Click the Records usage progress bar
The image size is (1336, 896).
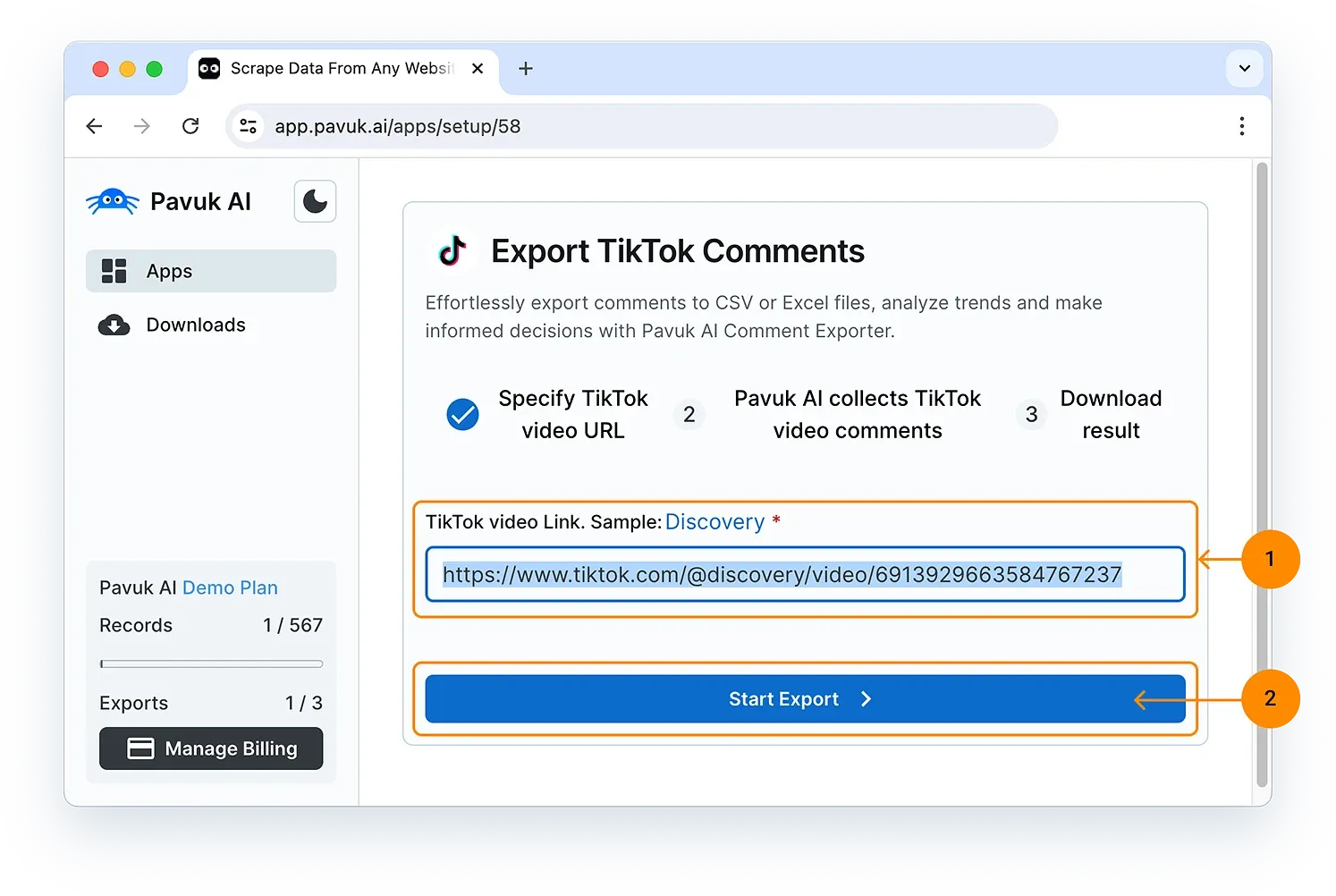[x=211, y=664]
